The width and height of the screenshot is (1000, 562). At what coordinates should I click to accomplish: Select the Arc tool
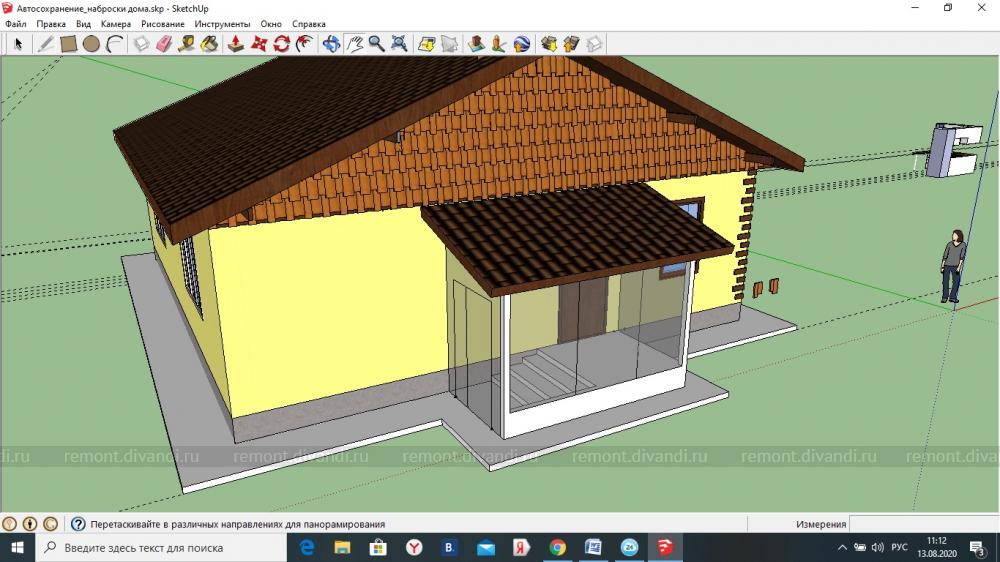[x=115, y=43]
